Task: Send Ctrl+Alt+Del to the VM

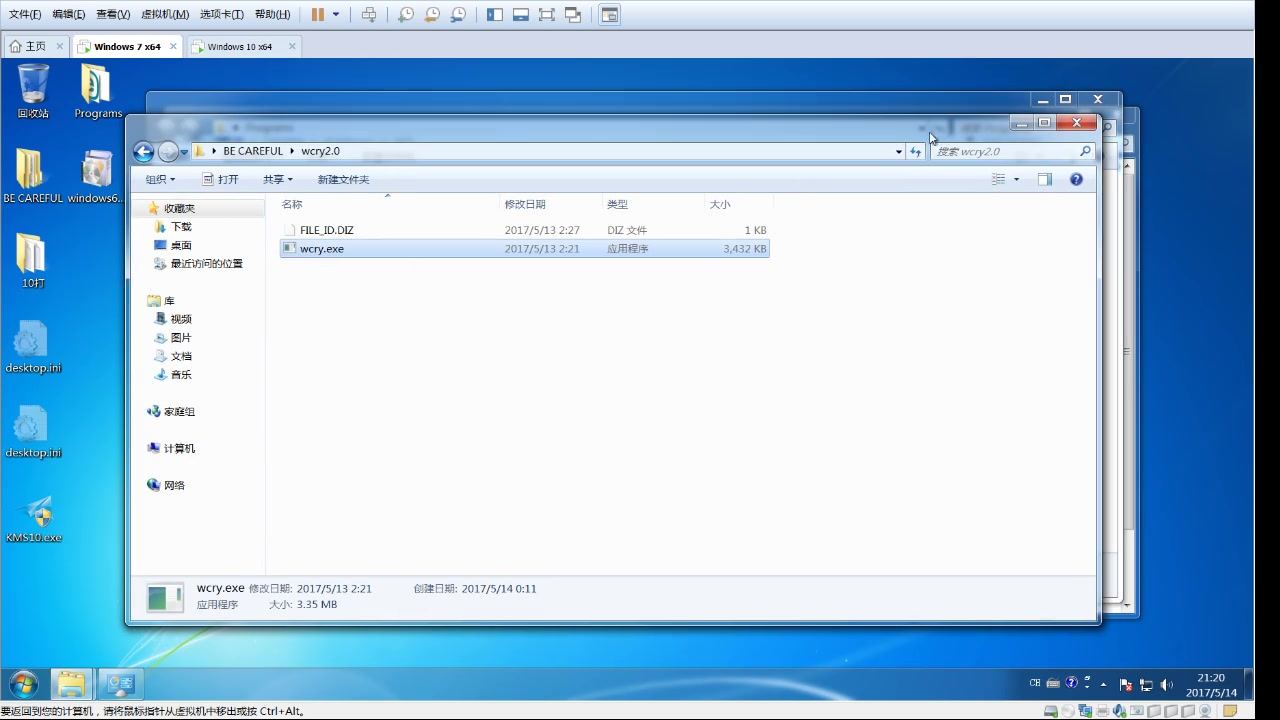Action: coord(369,15)
